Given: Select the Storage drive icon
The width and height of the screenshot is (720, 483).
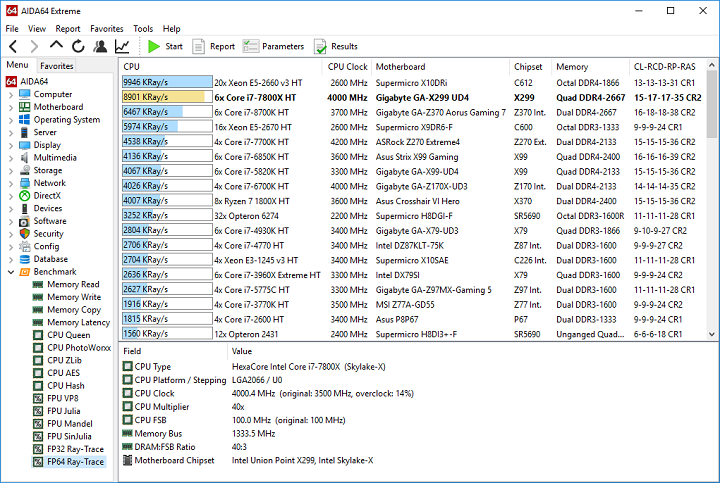Looking at the screenshot, I should 24,170.
